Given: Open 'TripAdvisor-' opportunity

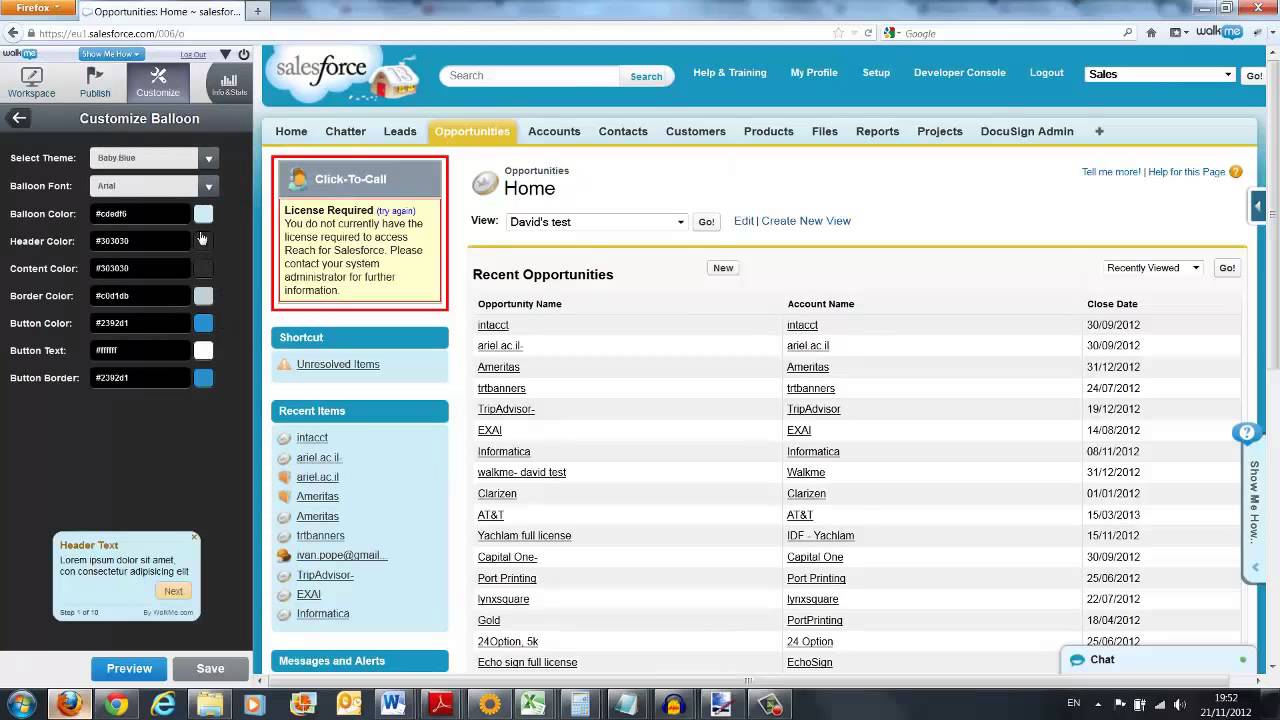Looking at the screenshot, I should click(x=506, y=409).
